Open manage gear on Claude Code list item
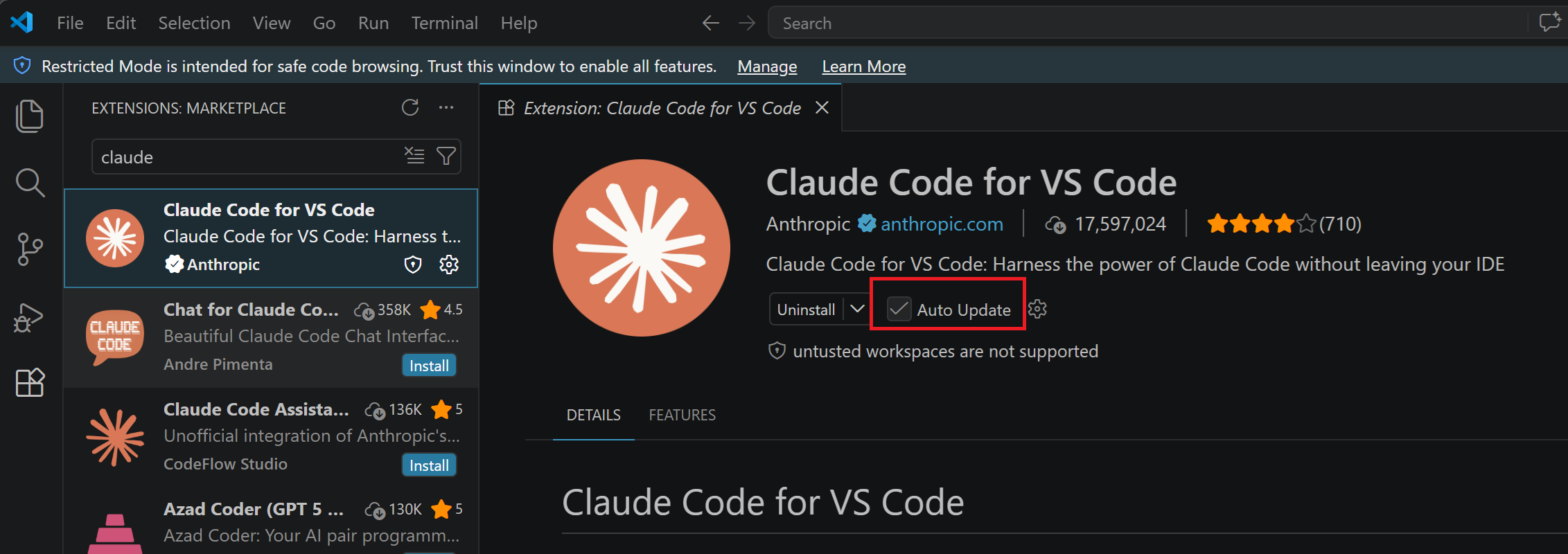This screenshot has width=1568, height=554. [x=449, y=265]
